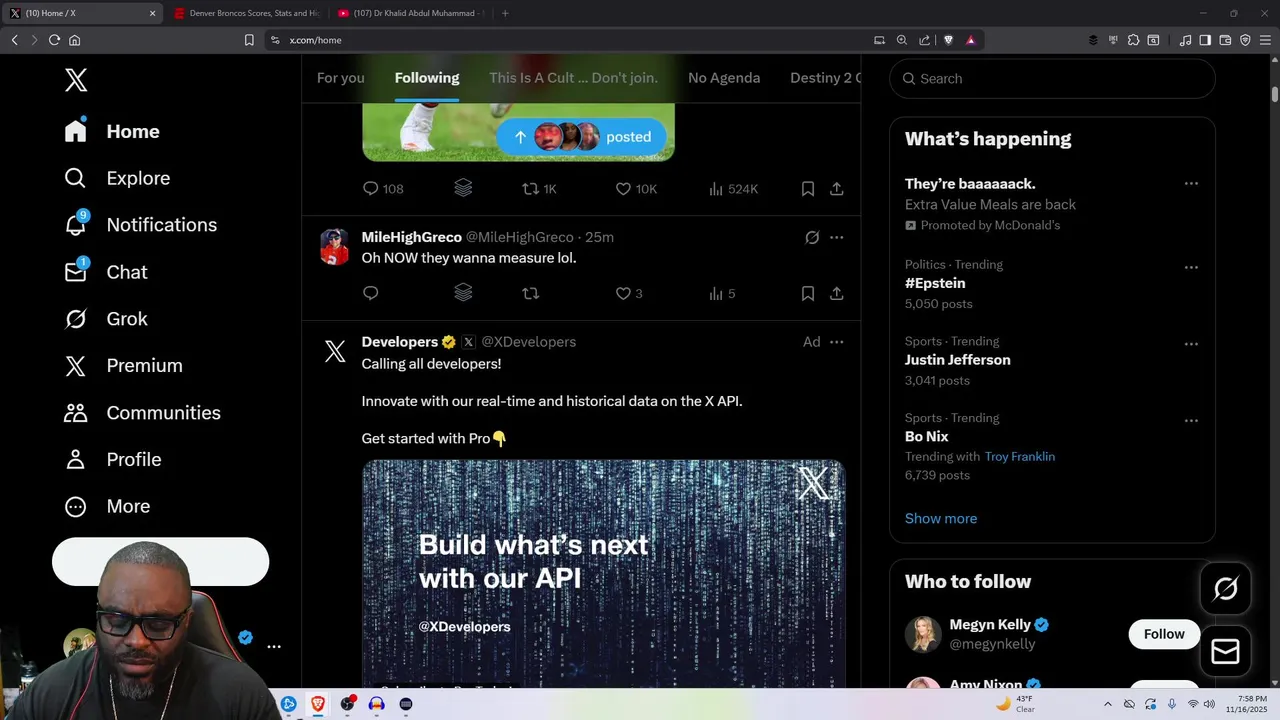This screenshot has width=1280, height=720.
Task: Bookmark MileHighGreco's post
Action: [808, 293]
